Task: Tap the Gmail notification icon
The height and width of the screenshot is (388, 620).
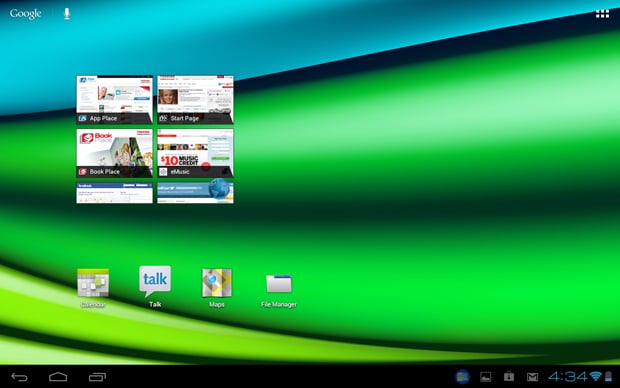Action: 533,377
